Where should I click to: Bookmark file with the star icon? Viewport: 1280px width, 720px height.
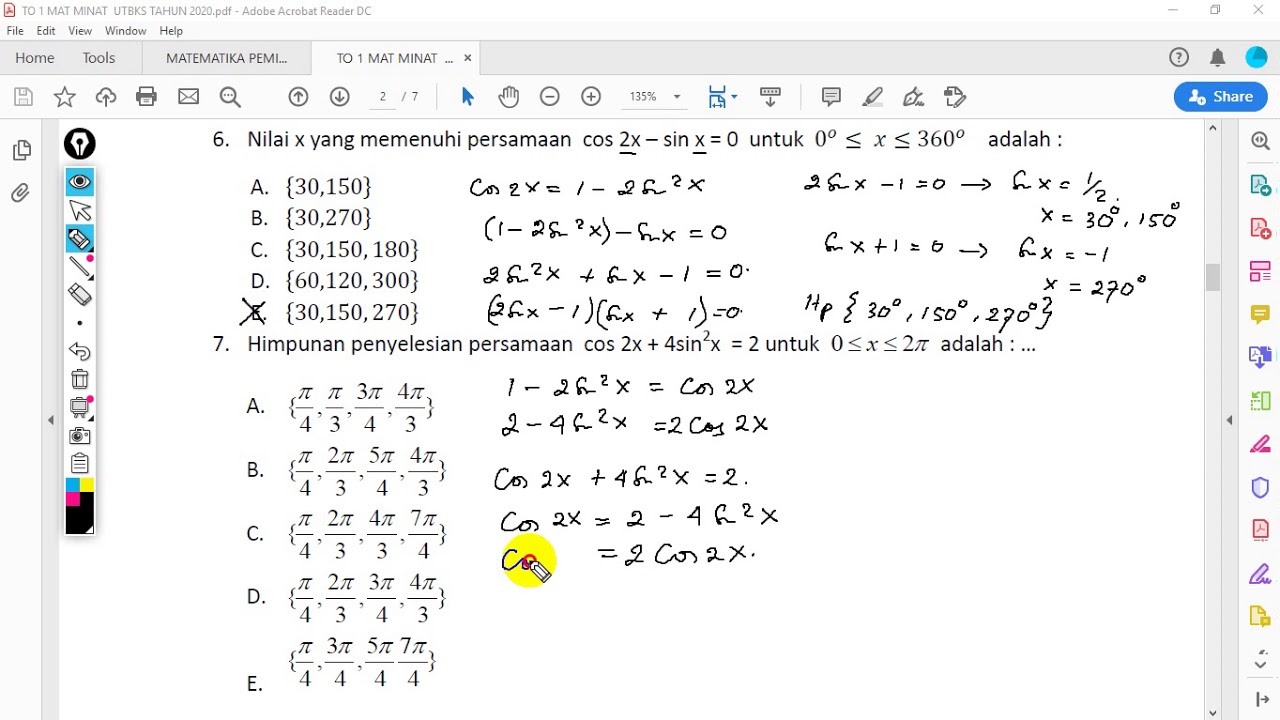[64, 97]
